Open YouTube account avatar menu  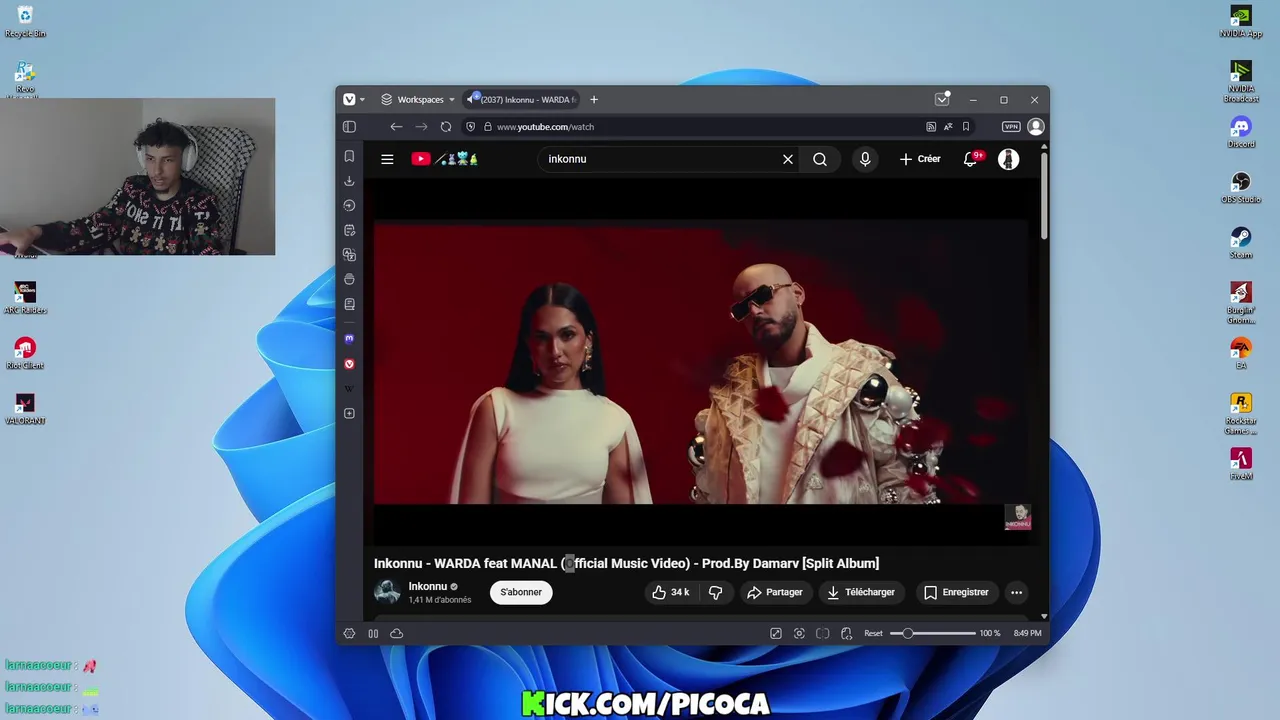pos(1009,159)
